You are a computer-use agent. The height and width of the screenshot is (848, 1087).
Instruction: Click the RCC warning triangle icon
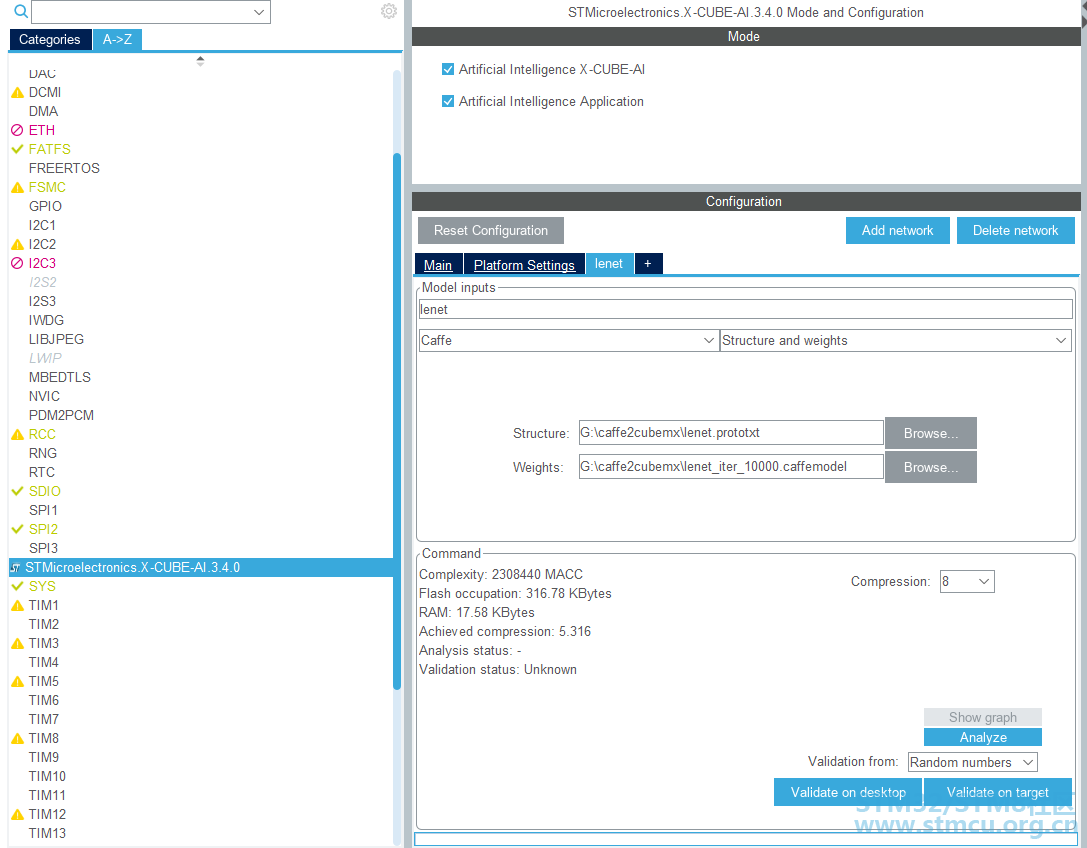pos(17,434)
